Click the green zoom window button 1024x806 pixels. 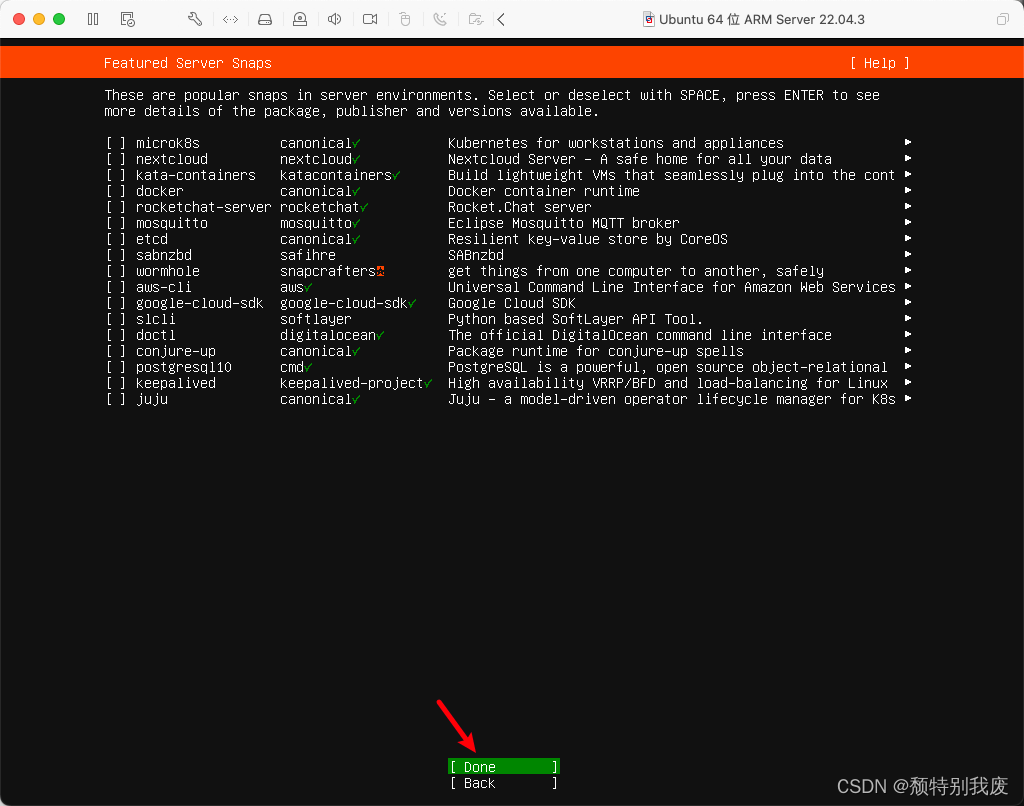tap(59, 20)
